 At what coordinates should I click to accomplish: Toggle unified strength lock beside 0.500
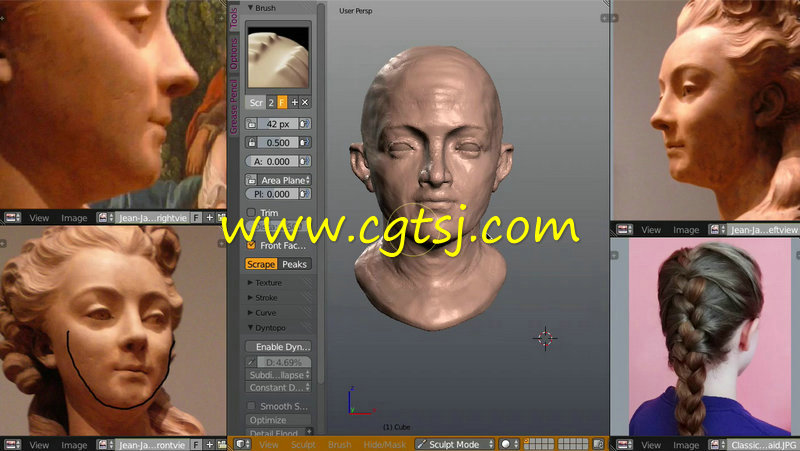click(x=252, y=142)
